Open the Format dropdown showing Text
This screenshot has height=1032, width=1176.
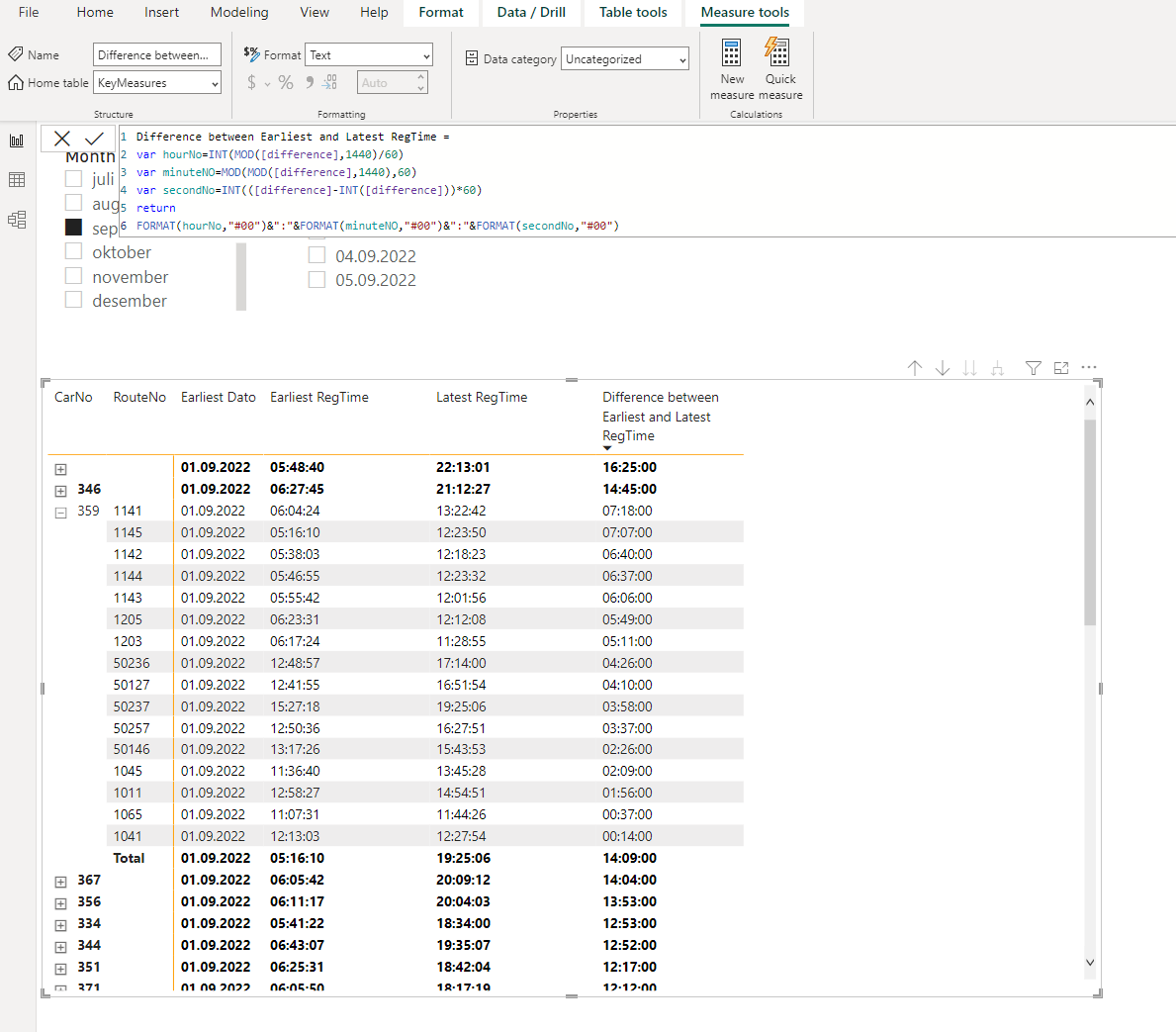click(369, 54)
